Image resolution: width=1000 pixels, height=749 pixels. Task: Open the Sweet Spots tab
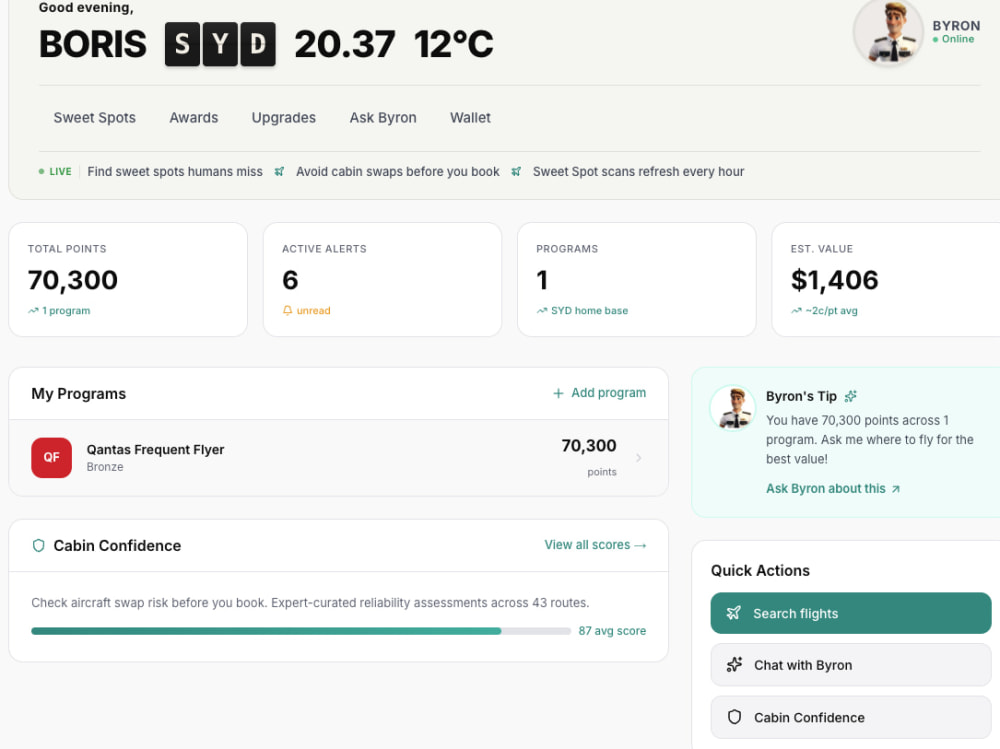point(94,117)
